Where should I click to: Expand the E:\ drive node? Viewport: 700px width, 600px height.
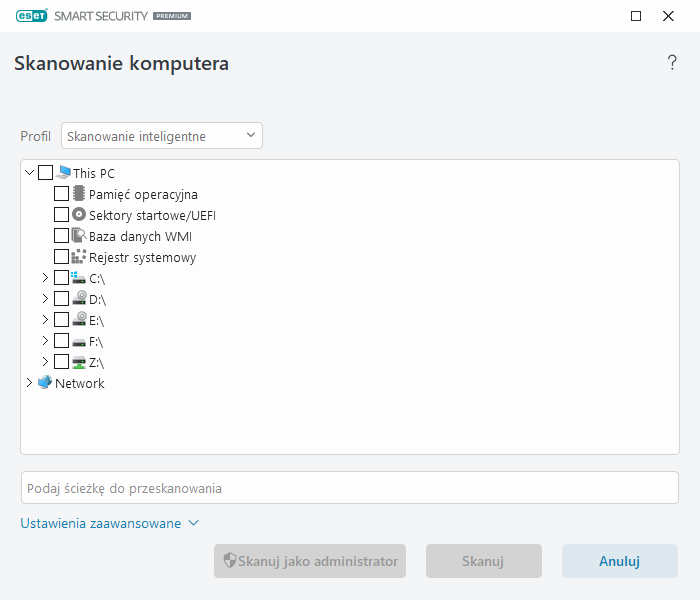click(x=45, y=319)
